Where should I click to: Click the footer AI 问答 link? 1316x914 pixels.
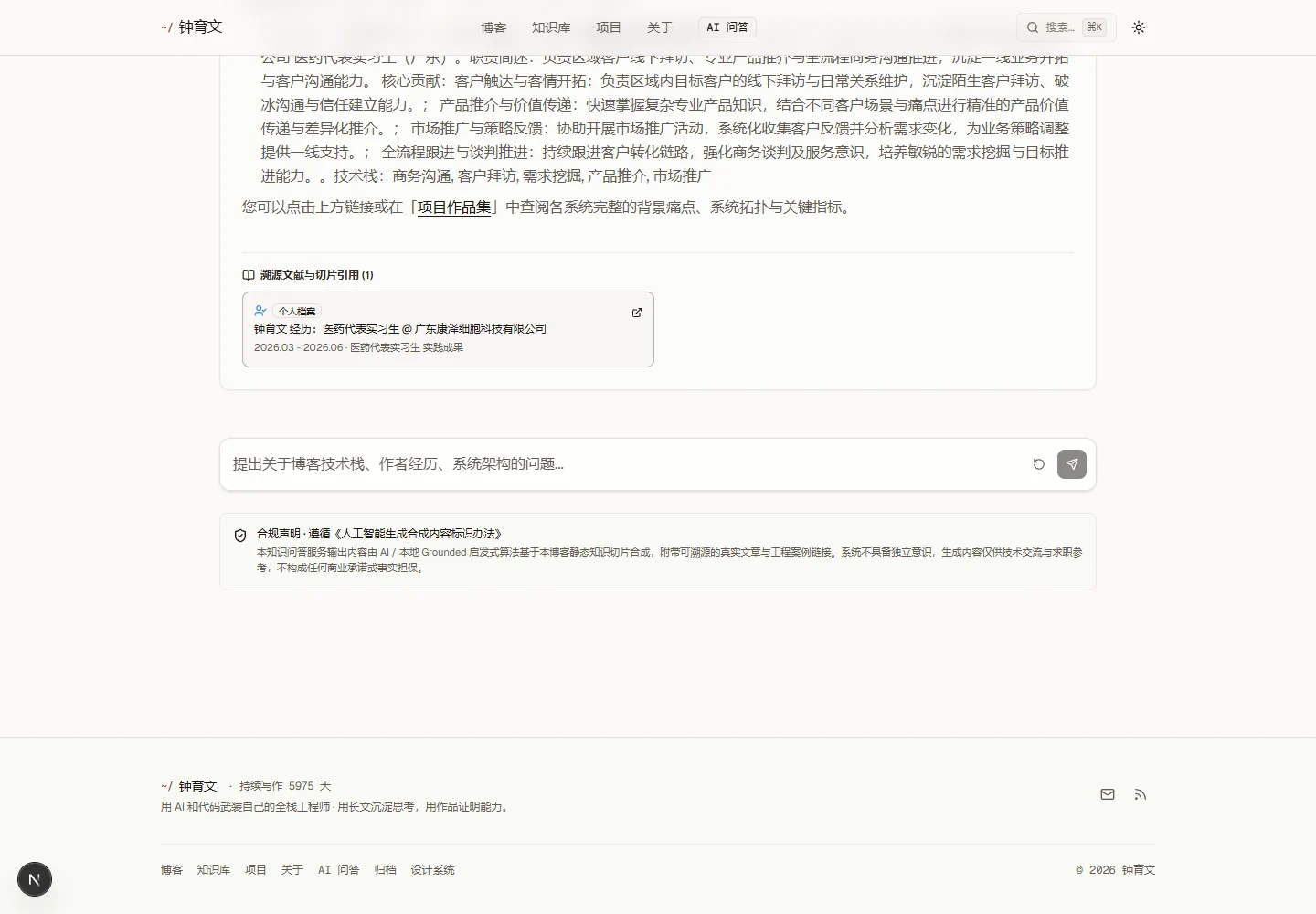(339, 870)
